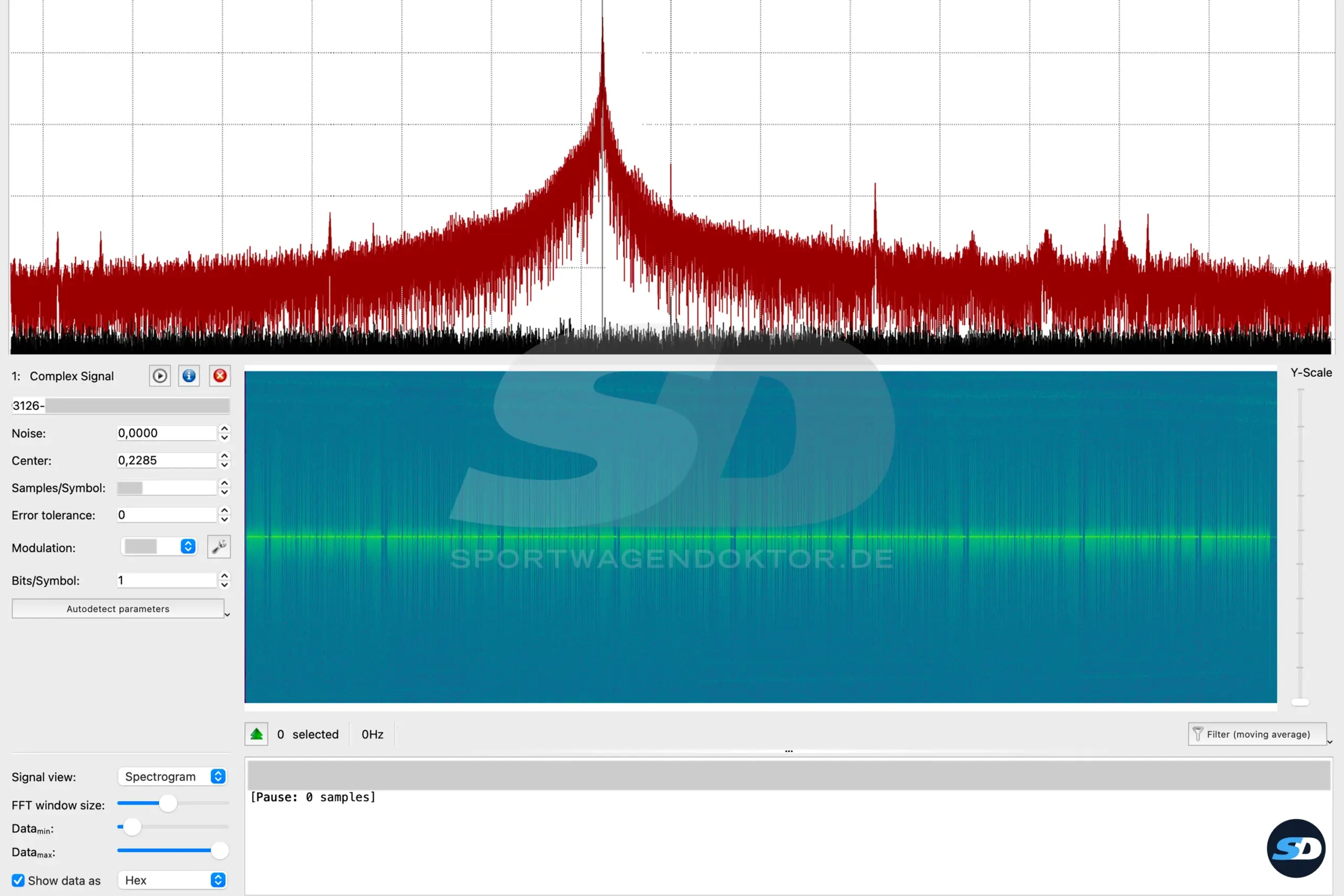Decrease the Error tolerance stepper
This screenshot has height=896, width=1344.
[225, 520]
